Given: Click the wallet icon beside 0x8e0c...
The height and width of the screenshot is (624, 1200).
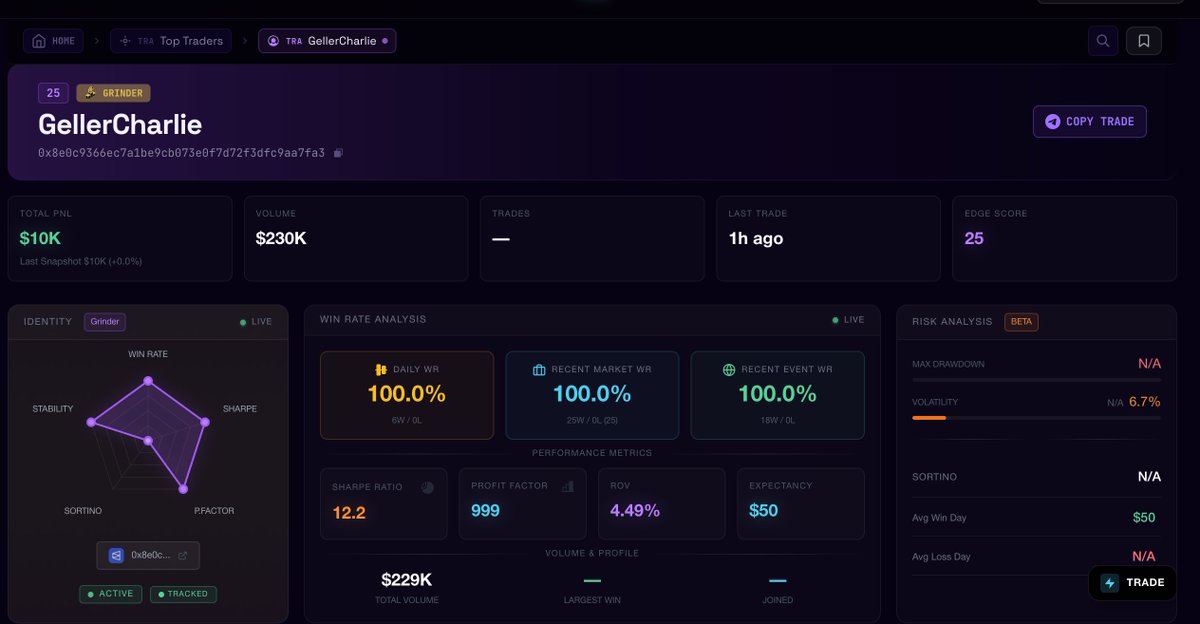Looking at the screenshot, I should [x=115, y=555].
